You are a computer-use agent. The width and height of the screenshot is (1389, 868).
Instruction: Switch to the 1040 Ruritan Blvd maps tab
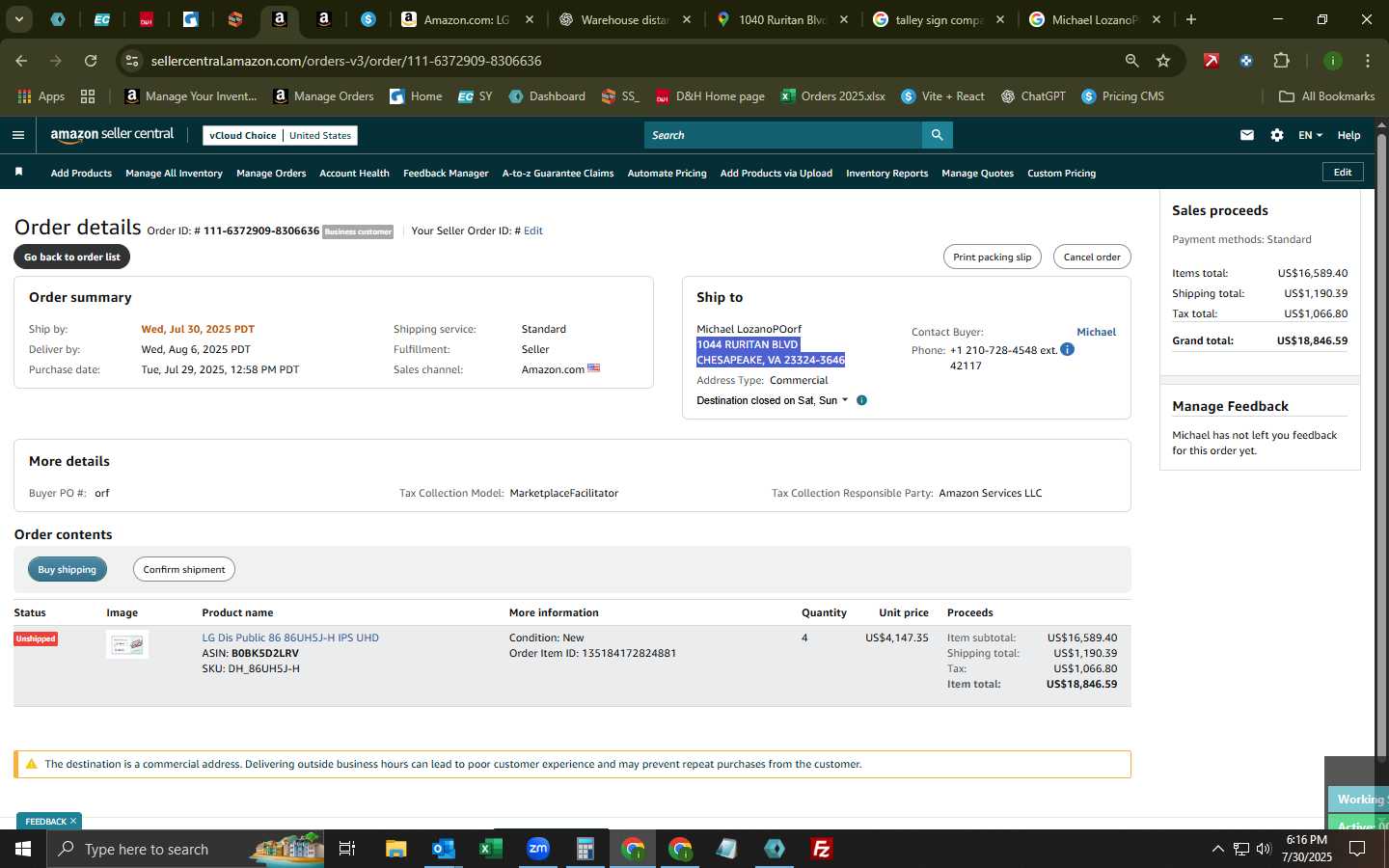[x=783, y=19]
